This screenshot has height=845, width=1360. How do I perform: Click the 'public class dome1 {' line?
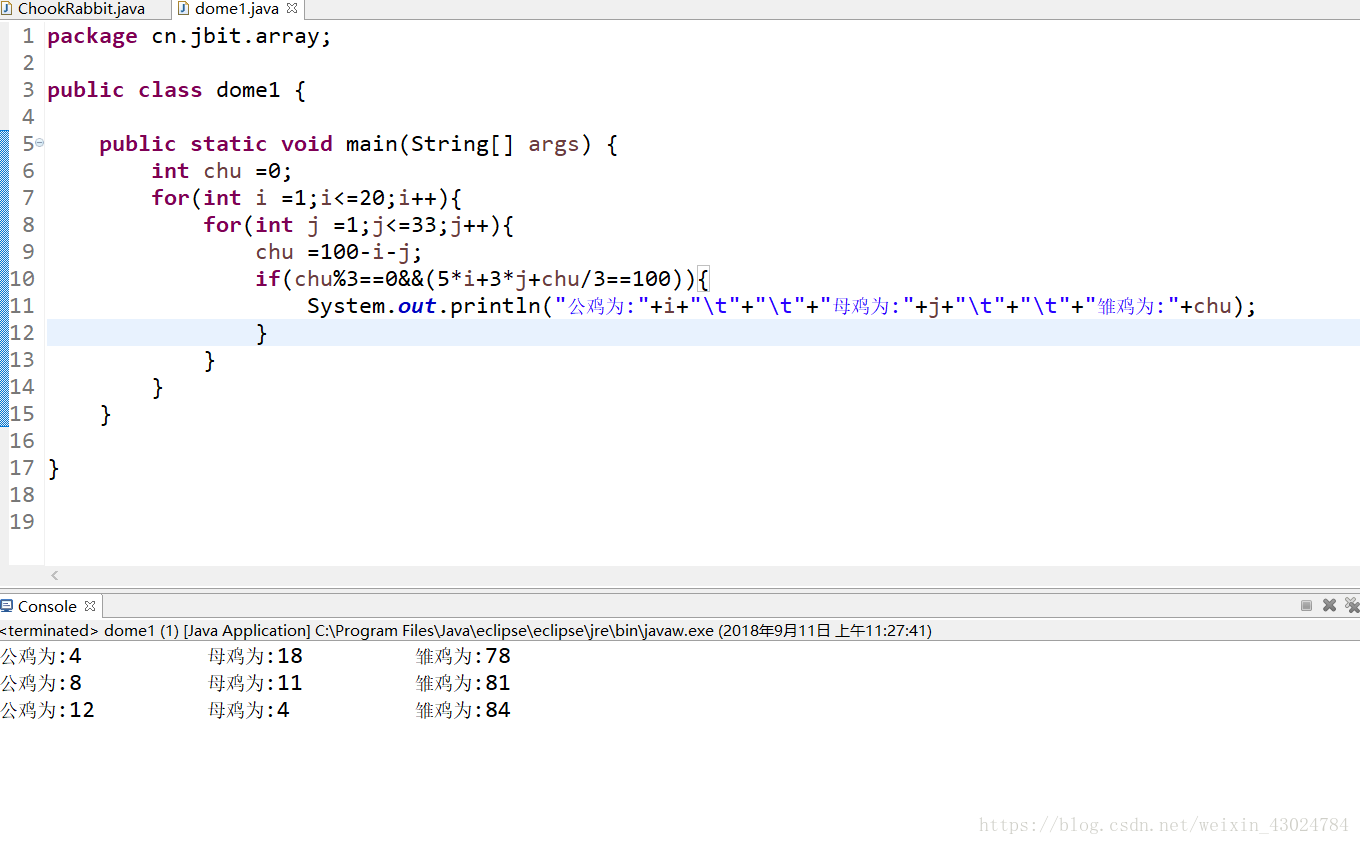pos(176,90)
